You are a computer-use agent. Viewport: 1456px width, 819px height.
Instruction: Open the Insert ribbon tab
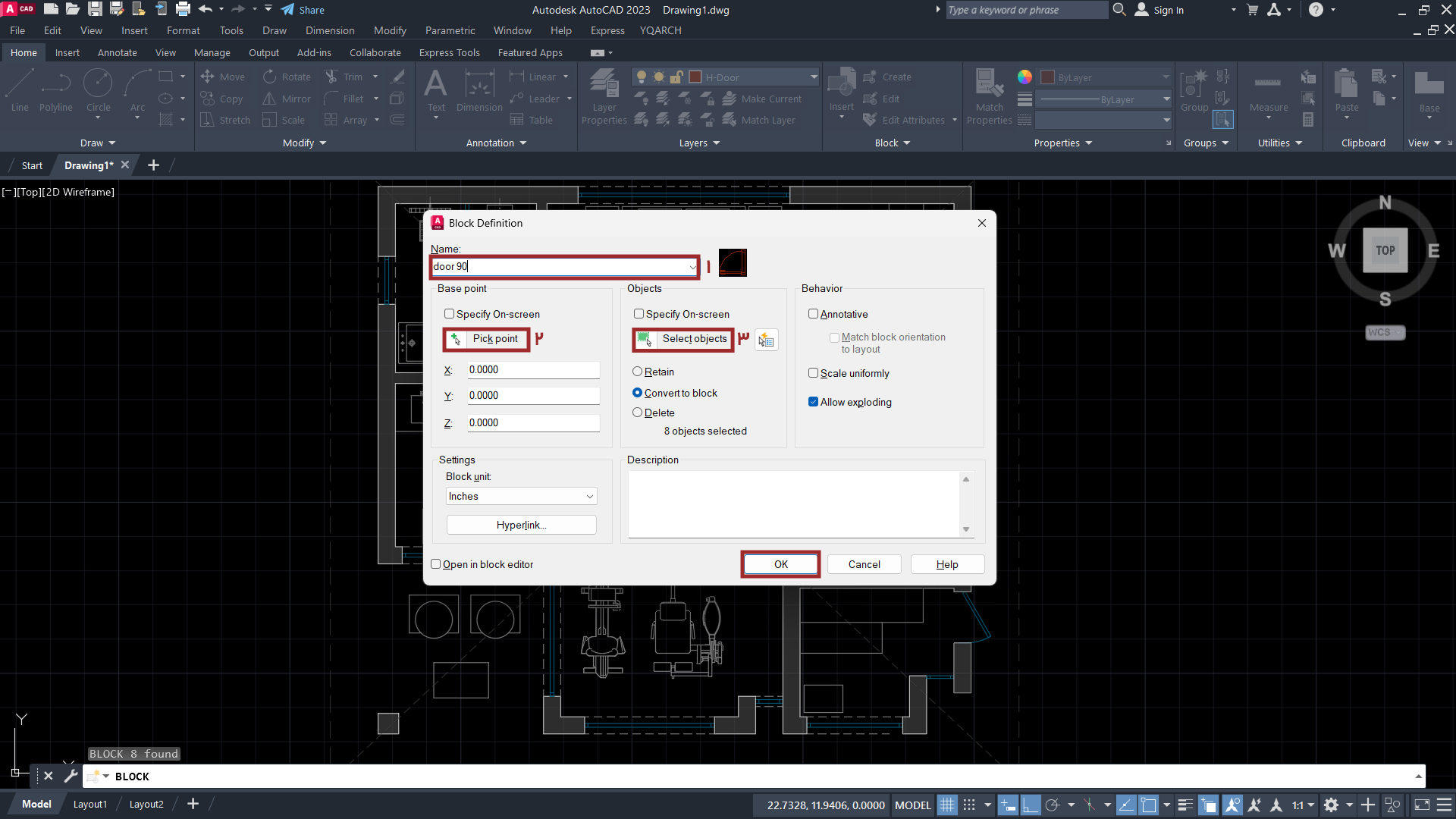[67, 52]
